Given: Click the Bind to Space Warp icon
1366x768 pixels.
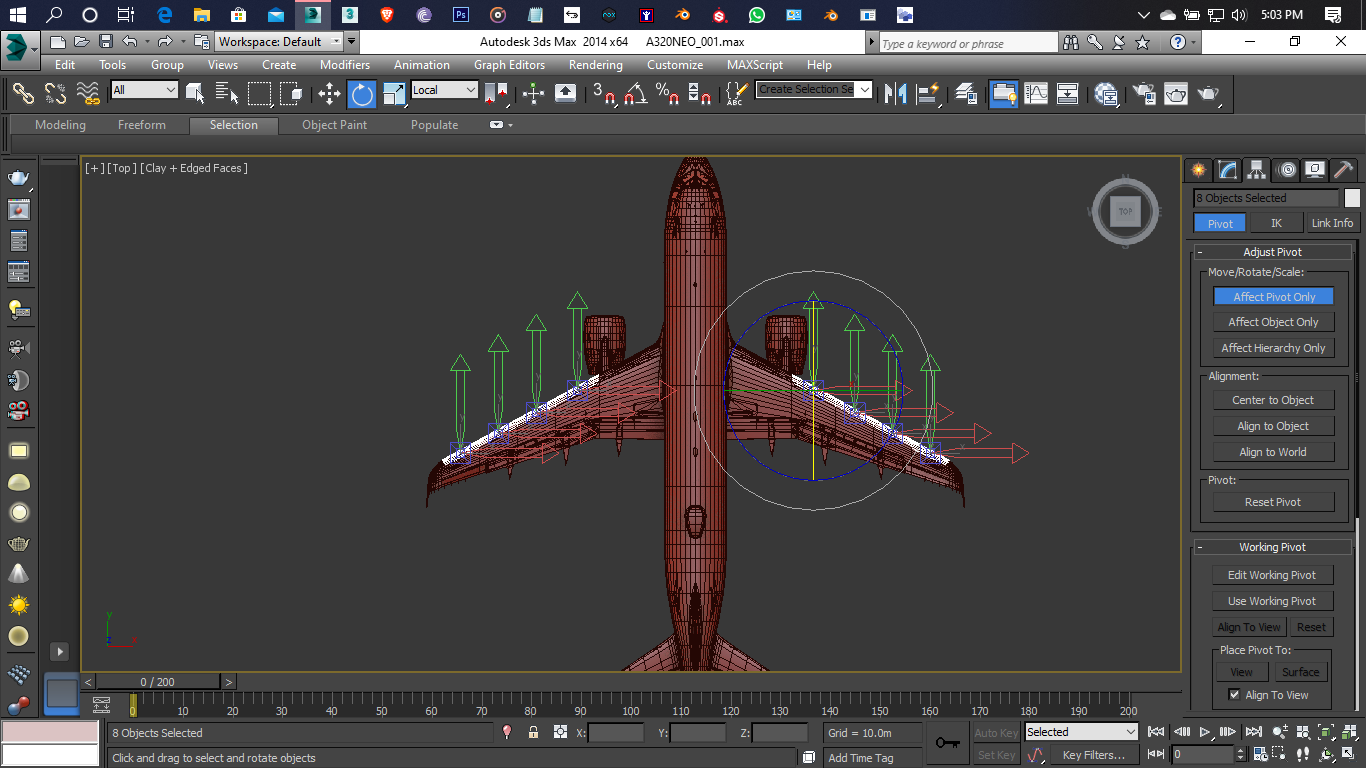Looking at the screenshot, I should click(88, 93).
